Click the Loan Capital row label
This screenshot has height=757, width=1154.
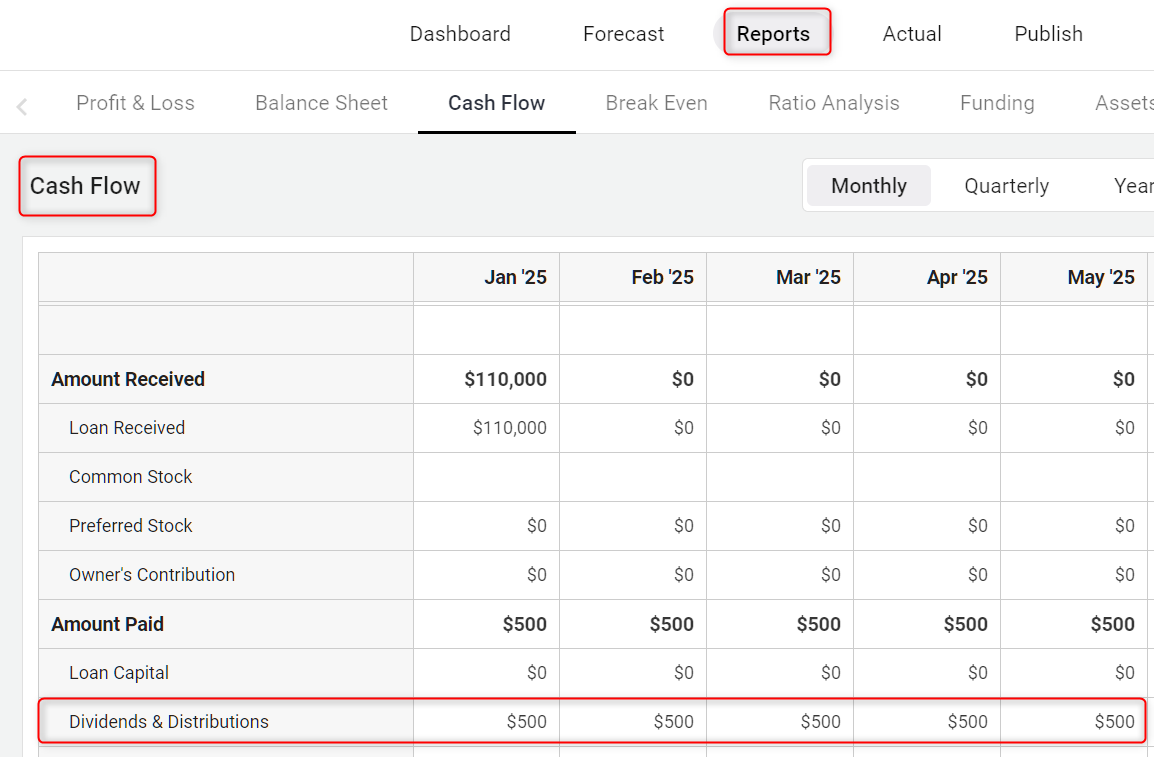[118, 673]
